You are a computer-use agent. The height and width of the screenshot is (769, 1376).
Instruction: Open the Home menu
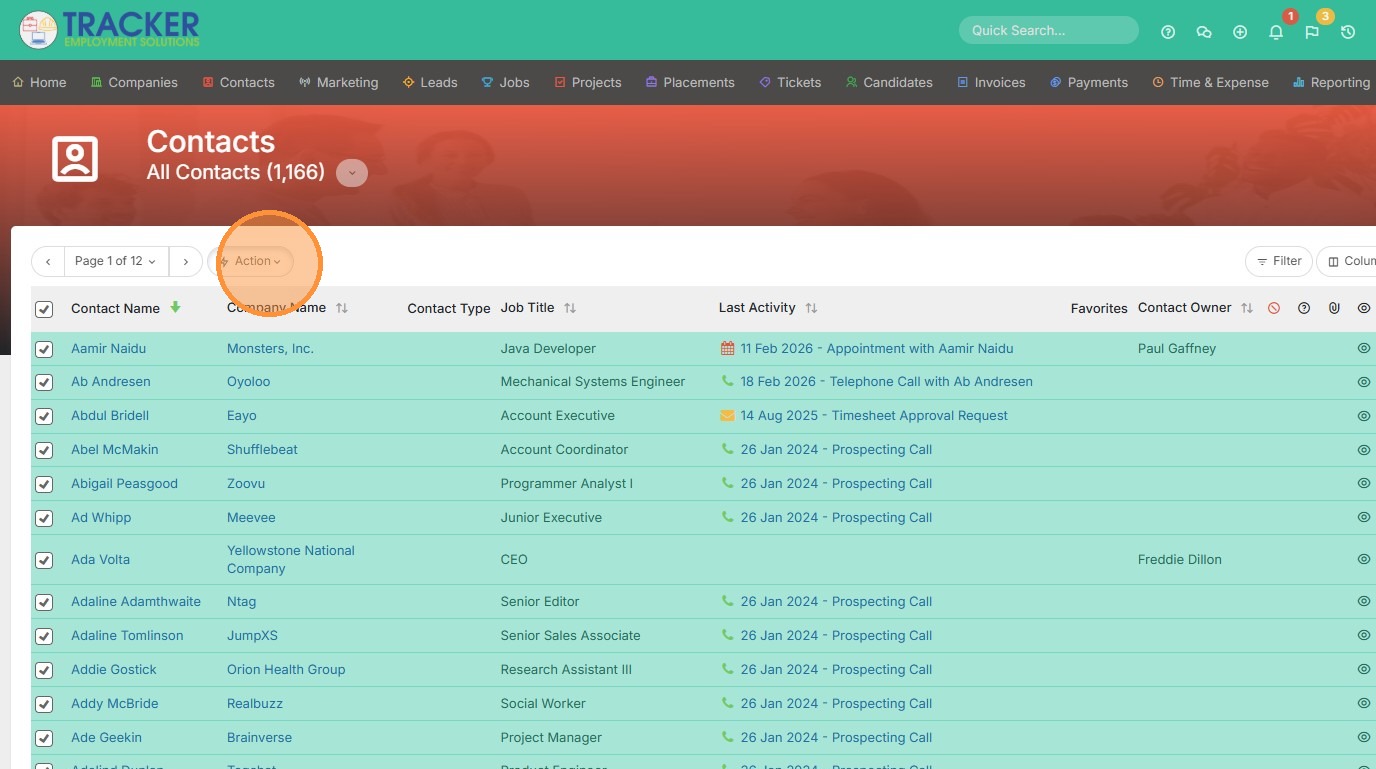click(40, 83)
